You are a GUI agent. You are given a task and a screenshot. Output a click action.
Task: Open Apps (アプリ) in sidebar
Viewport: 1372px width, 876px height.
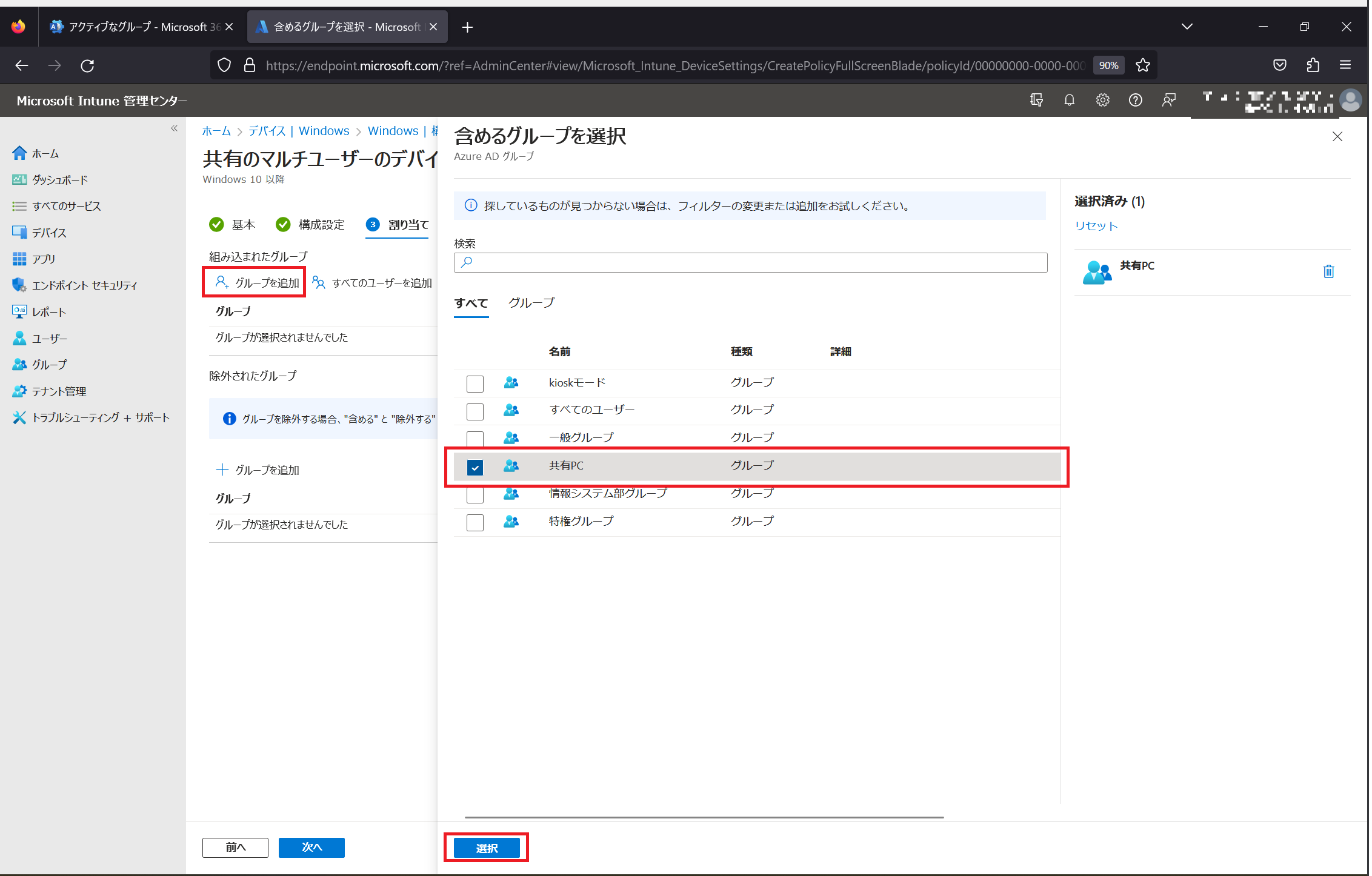click(x=34, y=259)
